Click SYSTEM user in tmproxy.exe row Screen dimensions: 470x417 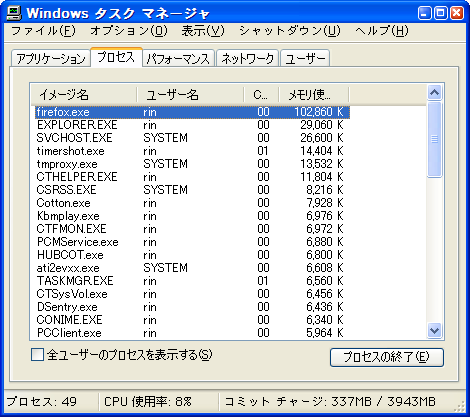[x=166, y=164]
